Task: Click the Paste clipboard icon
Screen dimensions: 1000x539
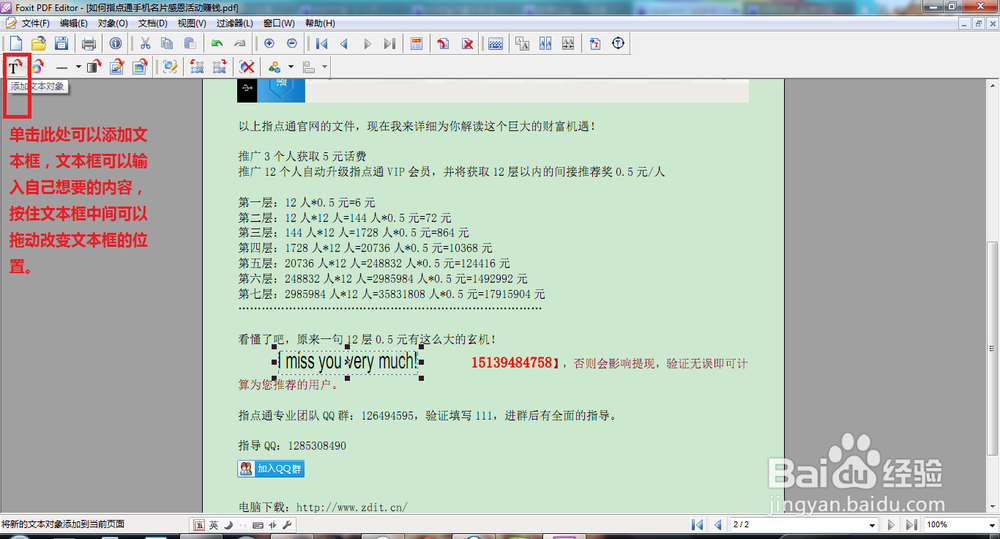Action: click(190, 43)
